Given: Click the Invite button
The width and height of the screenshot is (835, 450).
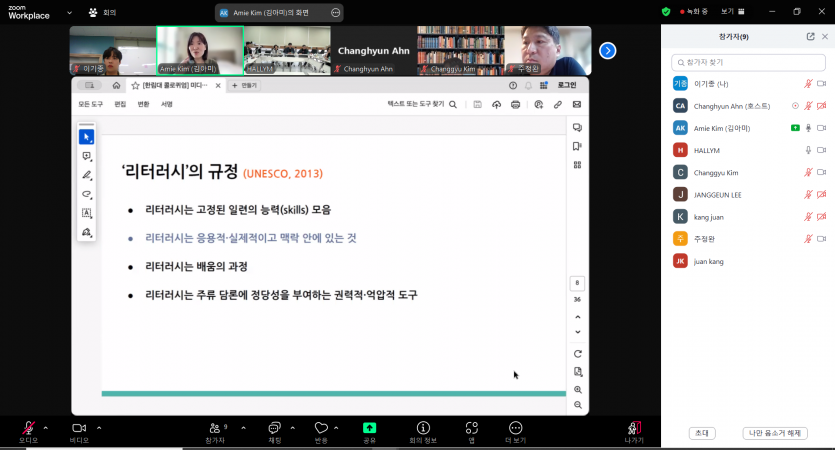Looking at the screenshot, I should (701, 433).
